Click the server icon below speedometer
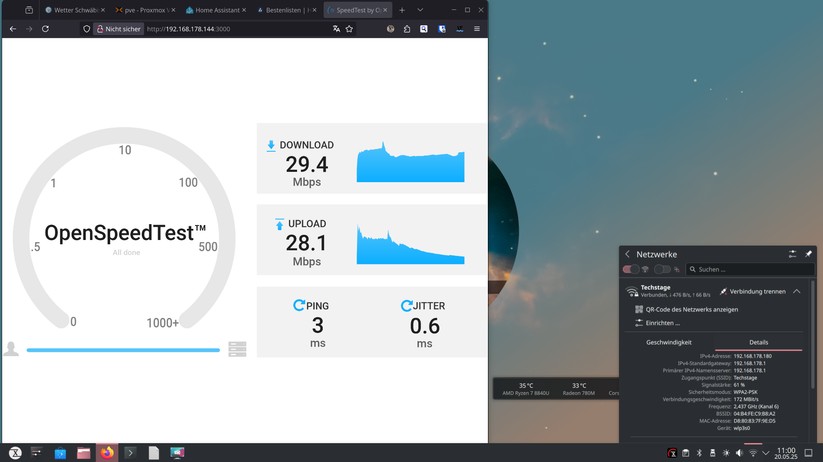Viewport: 823px width, 462px height. (x=237, y=349)
